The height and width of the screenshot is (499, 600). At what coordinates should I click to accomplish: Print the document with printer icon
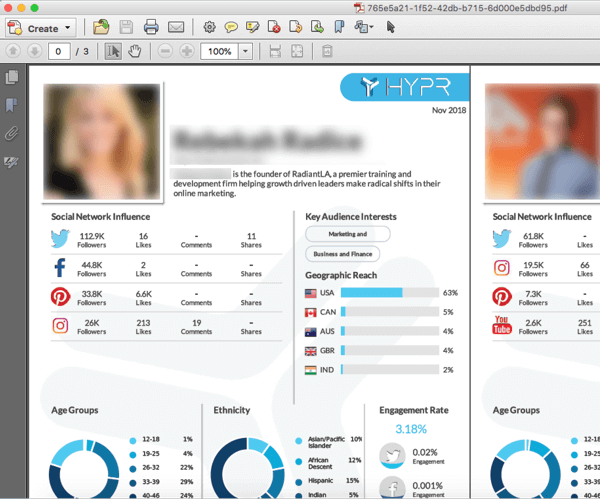click(x=151, y=28)
